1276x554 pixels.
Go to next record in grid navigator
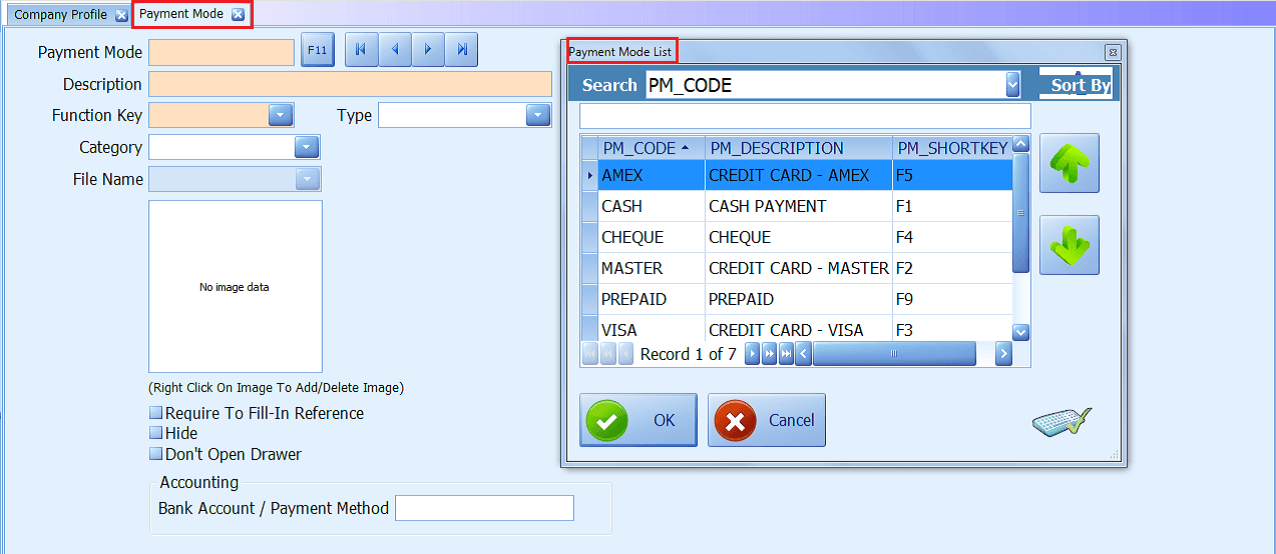753,354
